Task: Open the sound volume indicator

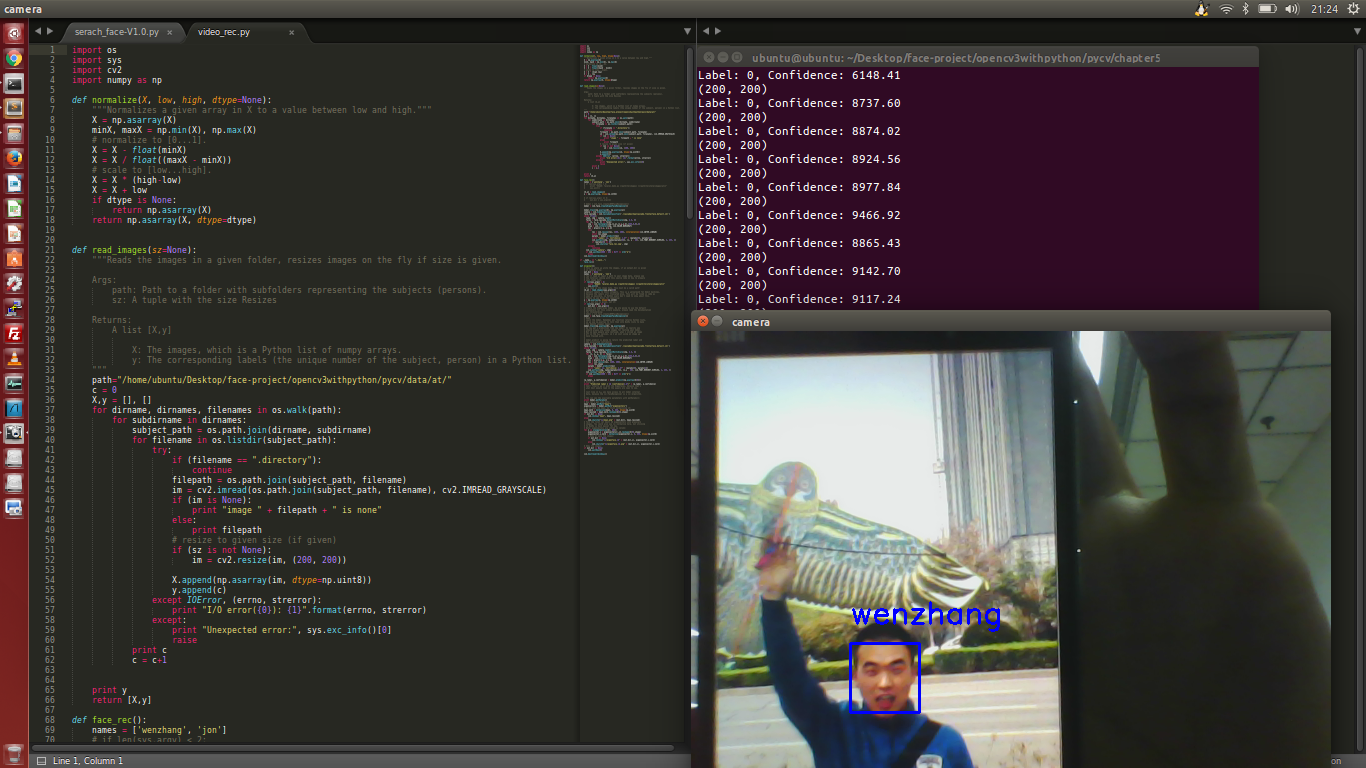Action: click(1293, 9)
